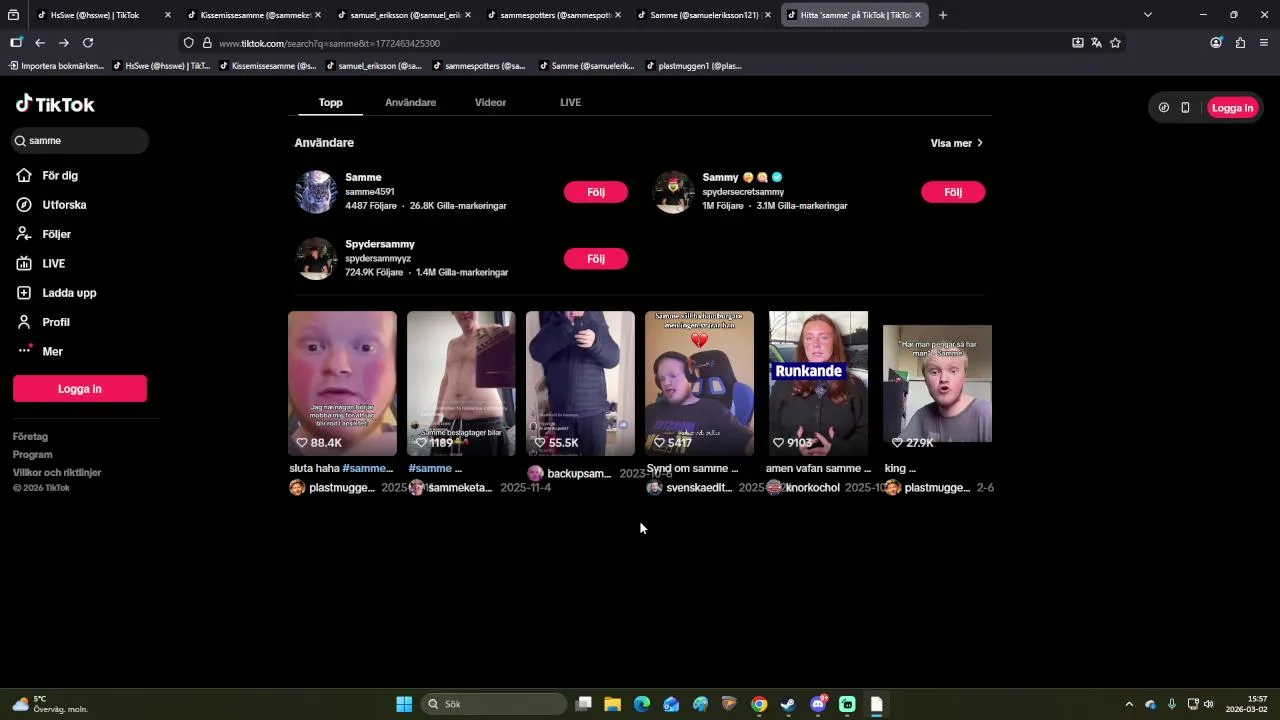Select Ladda upp in the sidebar

69,293
